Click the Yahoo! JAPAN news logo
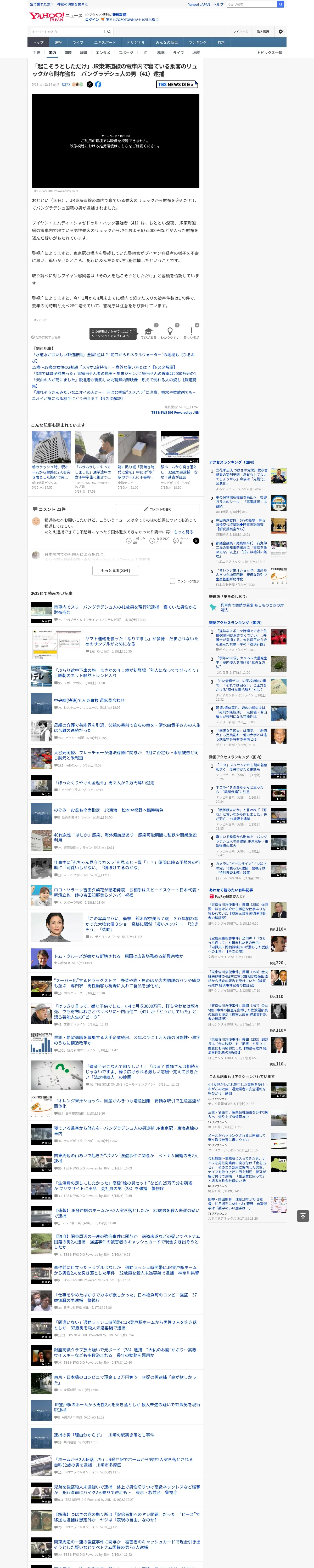This screenshot has width=314, height=1568. click(55, 16)
